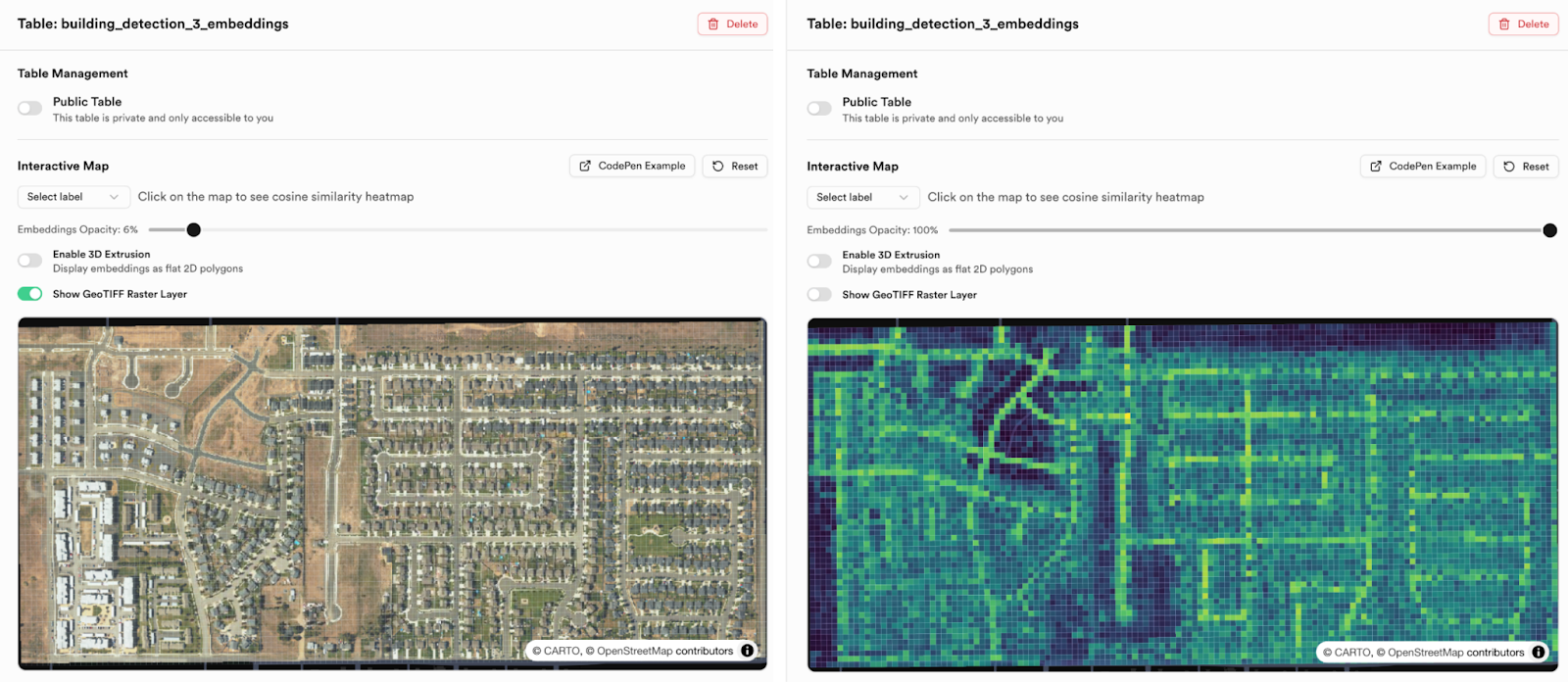Toggle Public Table switch in the left panel
The width and height of the screenshot is (1568, 682).
[30, 108]
